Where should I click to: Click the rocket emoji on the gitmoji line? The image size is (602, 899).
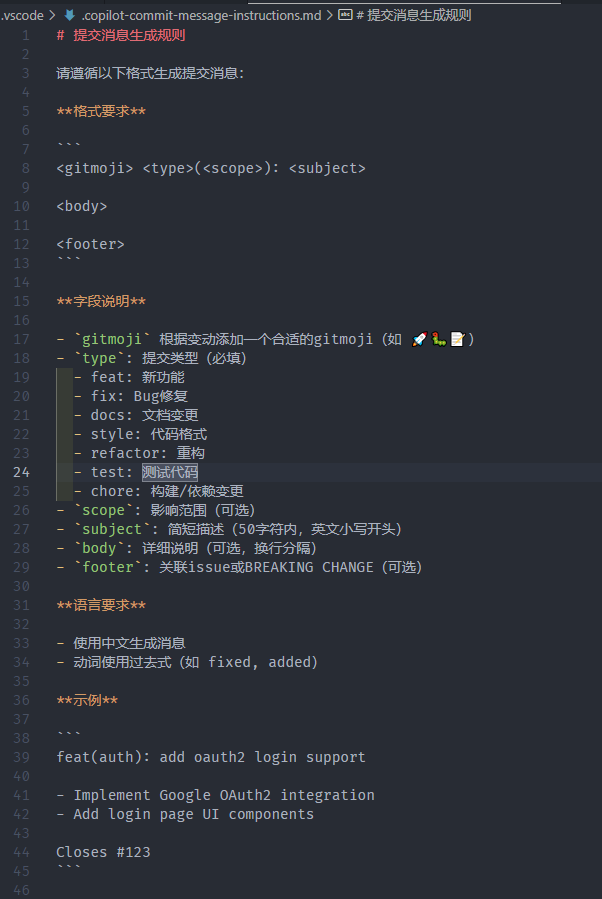pos(420,339)
